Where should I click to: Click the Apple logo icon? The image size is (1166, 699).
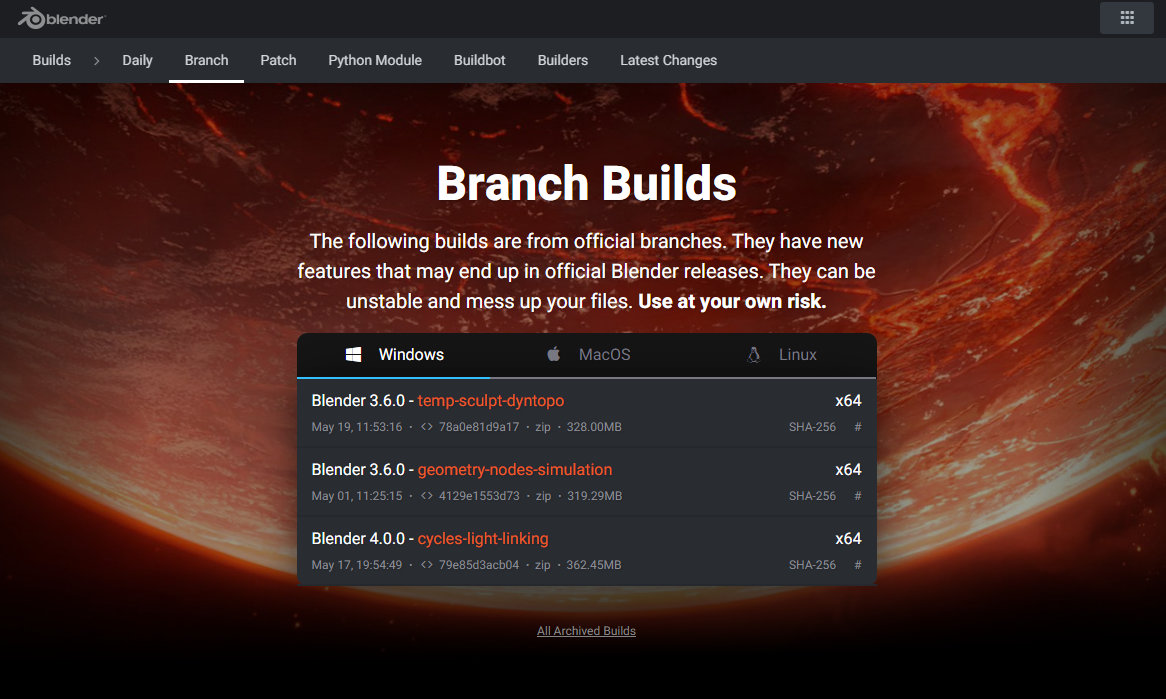(554, 355)
